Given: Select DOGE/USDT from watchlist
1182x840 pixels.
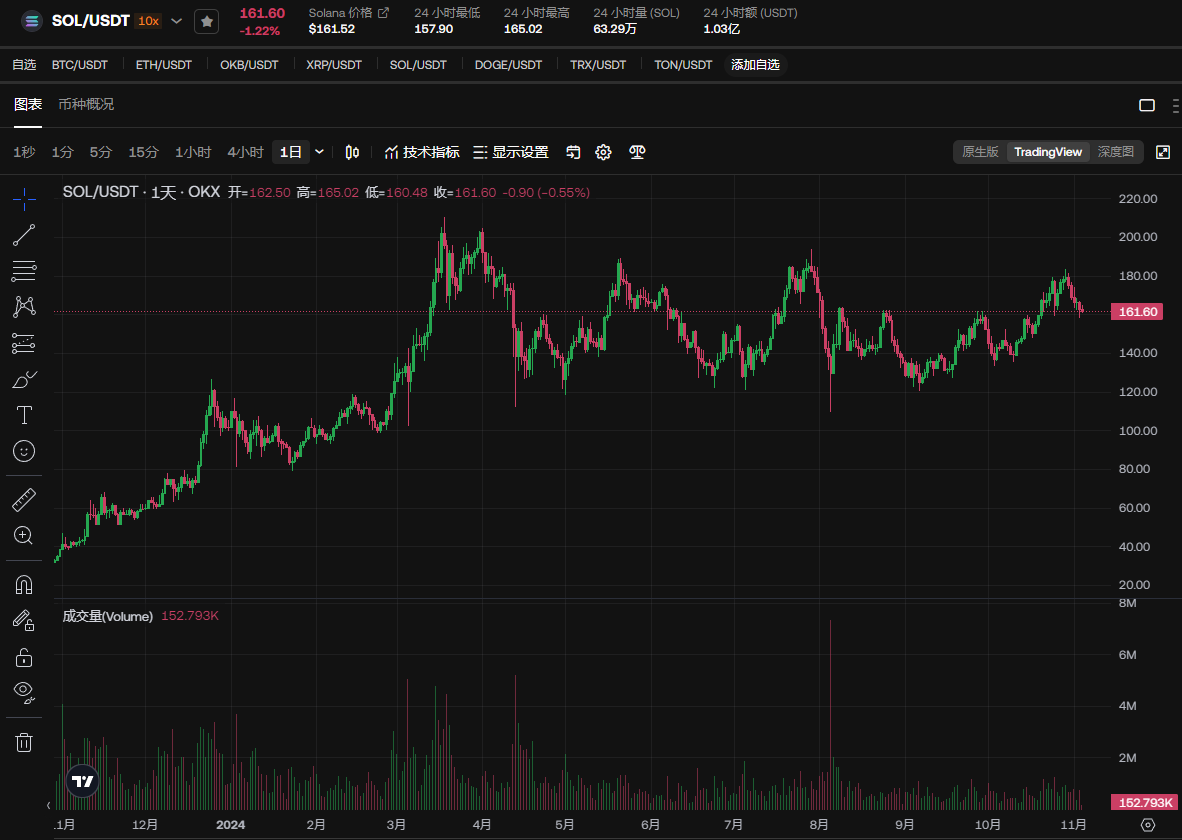Looking at the screenshot, I should coord(508,65).
